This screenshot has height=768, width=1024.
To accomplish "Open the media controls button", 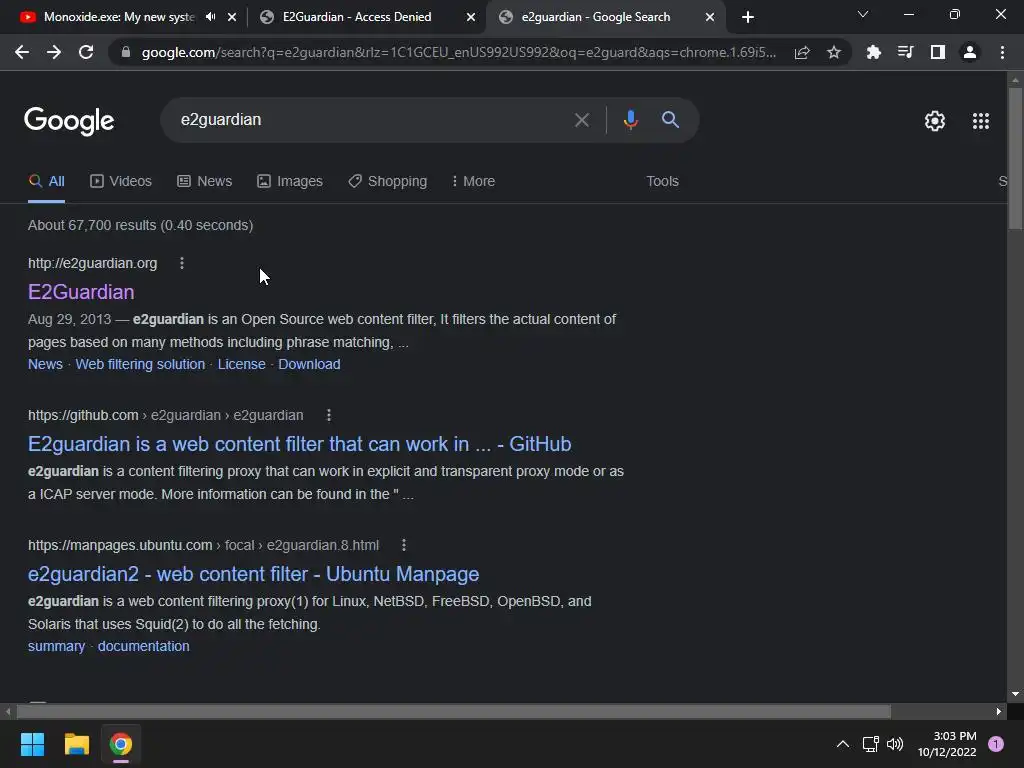I will 905,52.
